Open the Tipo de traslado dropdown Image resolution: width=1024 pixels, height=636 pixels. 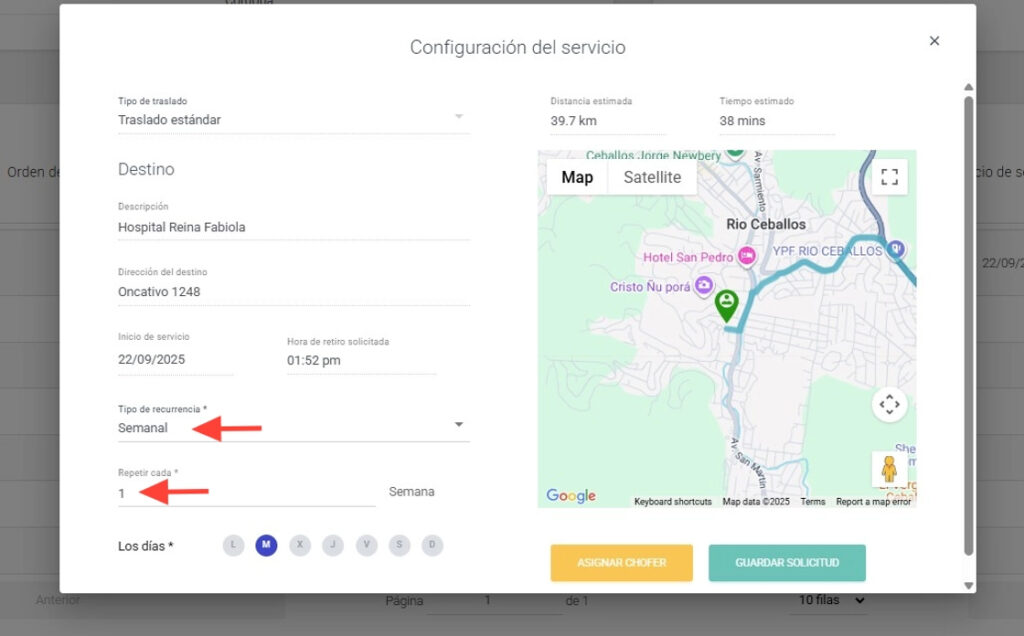click(x=459, y=117)
